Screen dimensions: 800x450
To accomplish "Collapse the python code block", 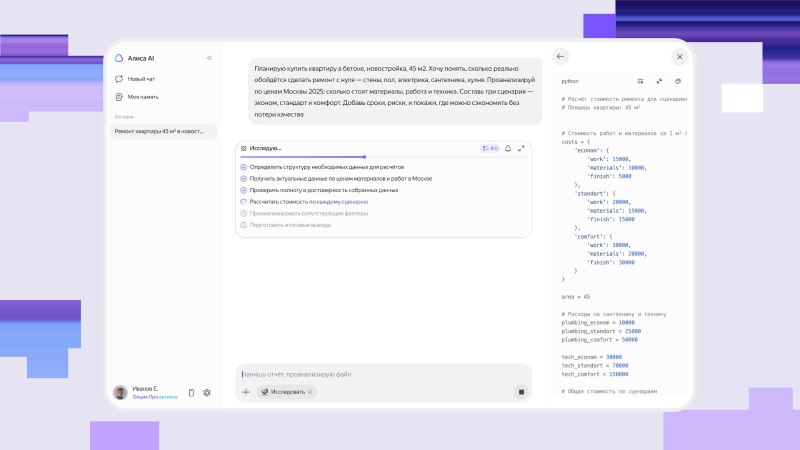I will 659,81.
